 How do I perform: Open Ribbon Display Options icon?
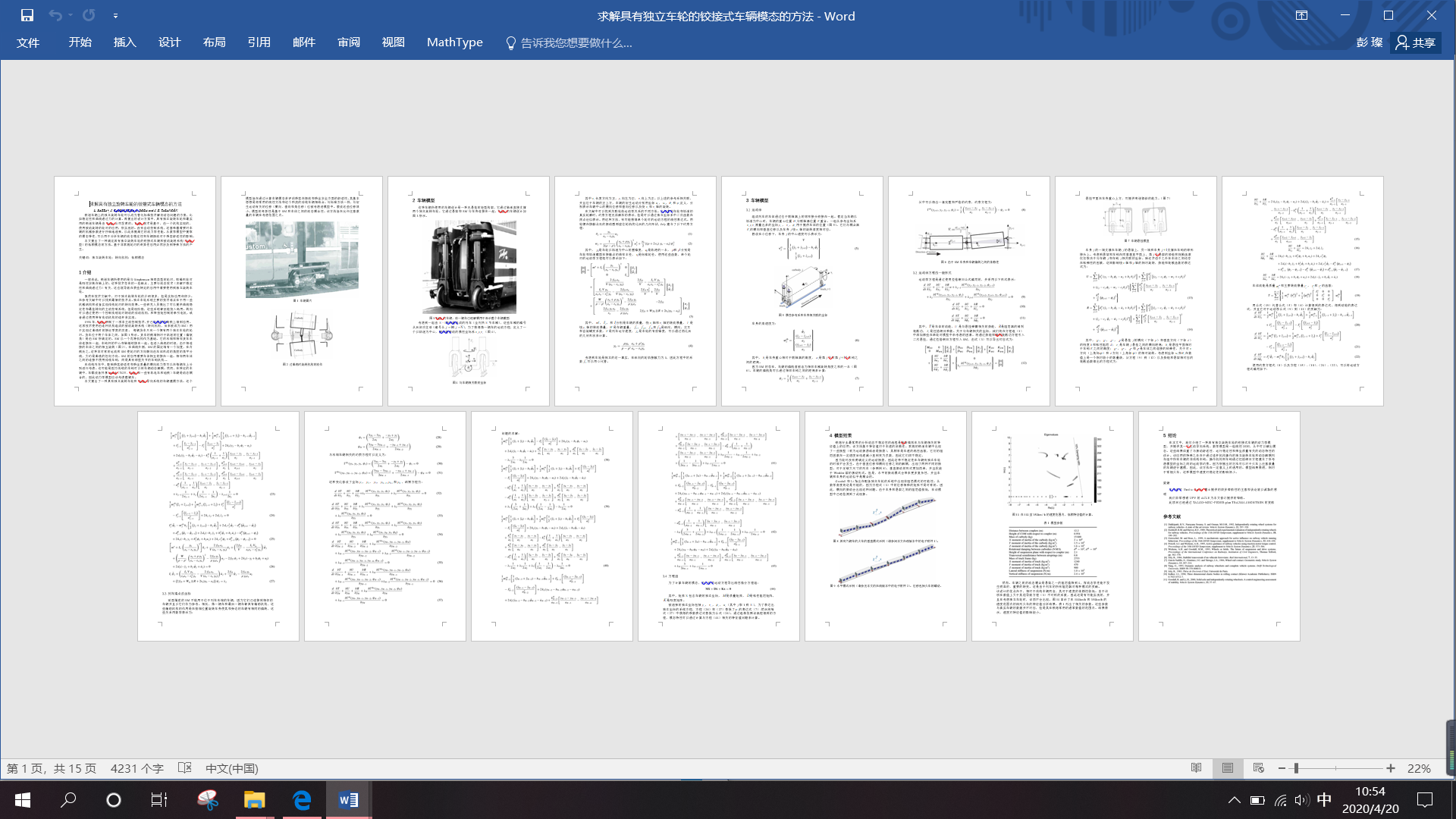coord(1301,15)
